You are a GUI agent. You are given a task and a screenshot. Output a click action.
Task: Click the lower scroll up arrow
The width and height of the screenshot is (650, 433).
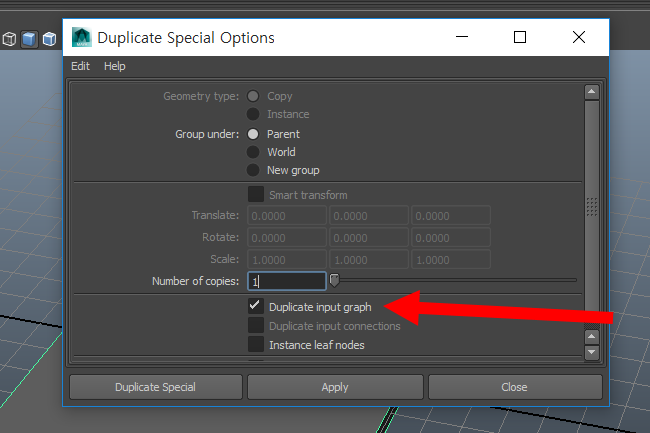(x=592, y=337)
